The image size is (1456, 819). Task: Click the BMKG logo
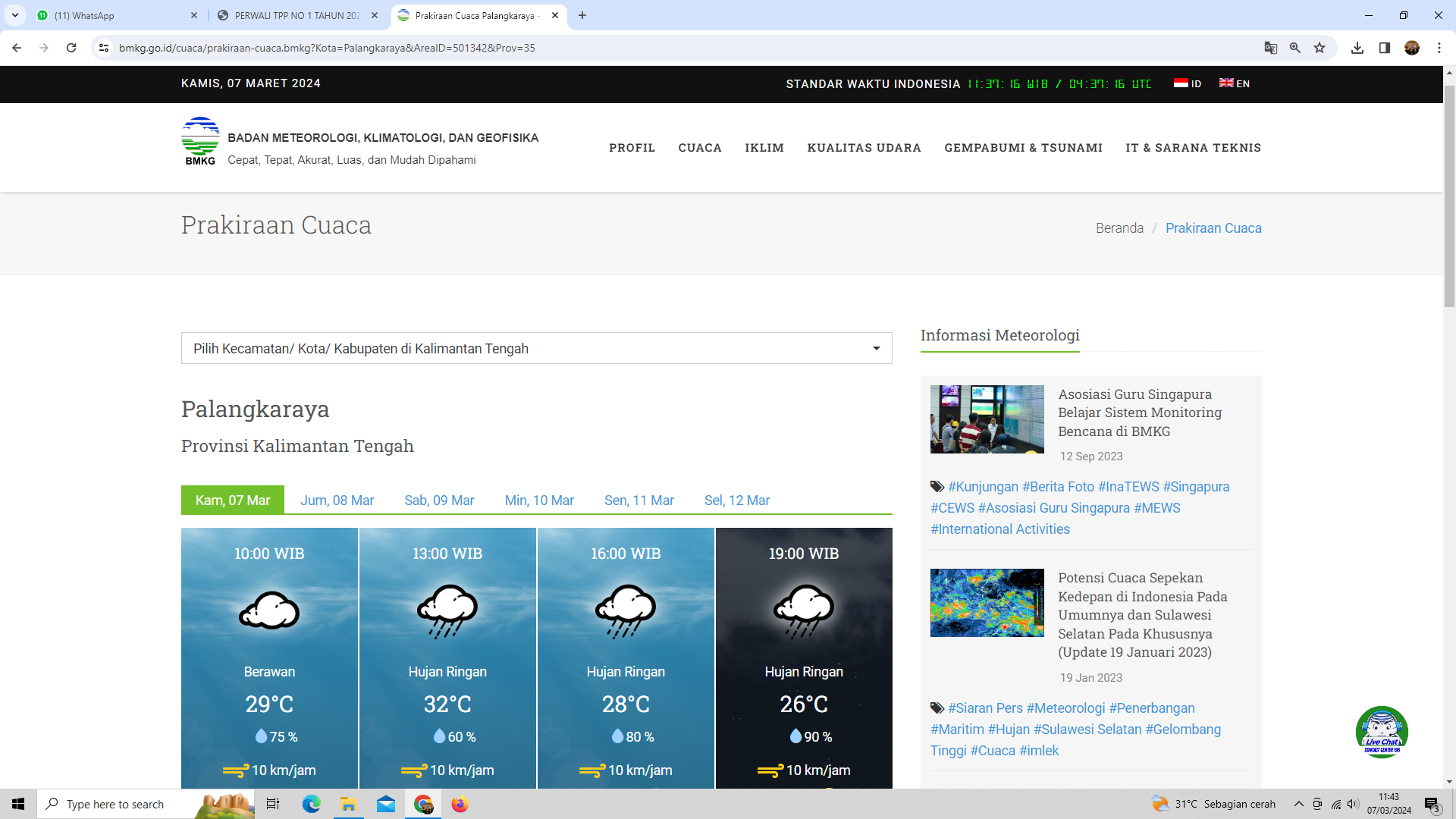200,141
